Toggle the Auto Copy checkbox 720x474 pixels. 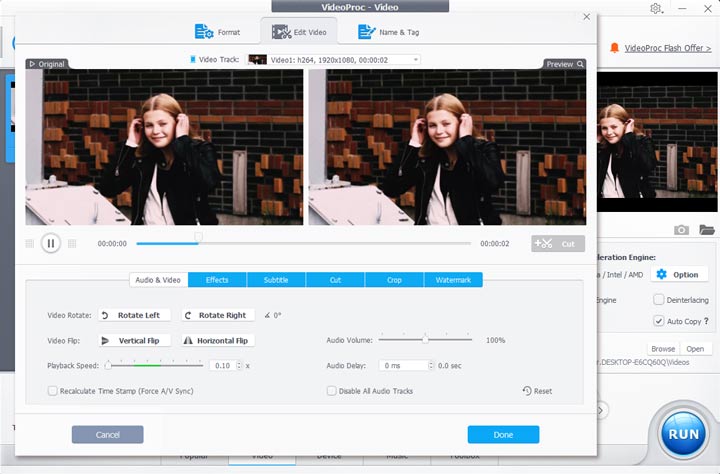coord(658,321)
